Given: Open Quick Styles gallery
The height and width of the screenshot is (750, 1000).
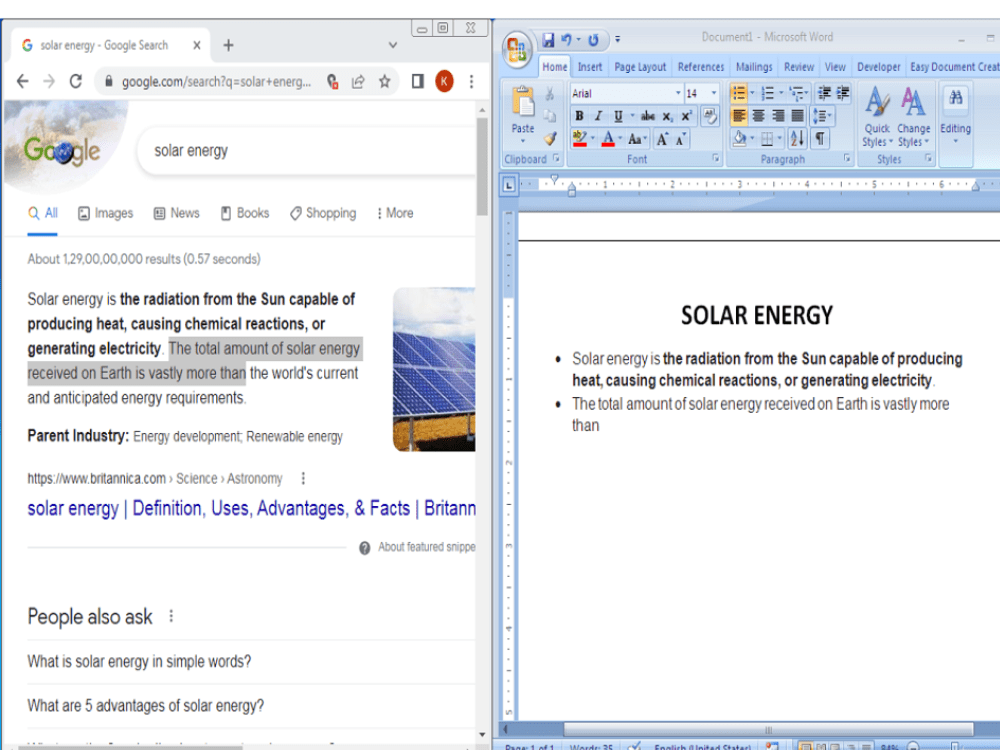Looking at the screenshot, I should tap(878, 117).
